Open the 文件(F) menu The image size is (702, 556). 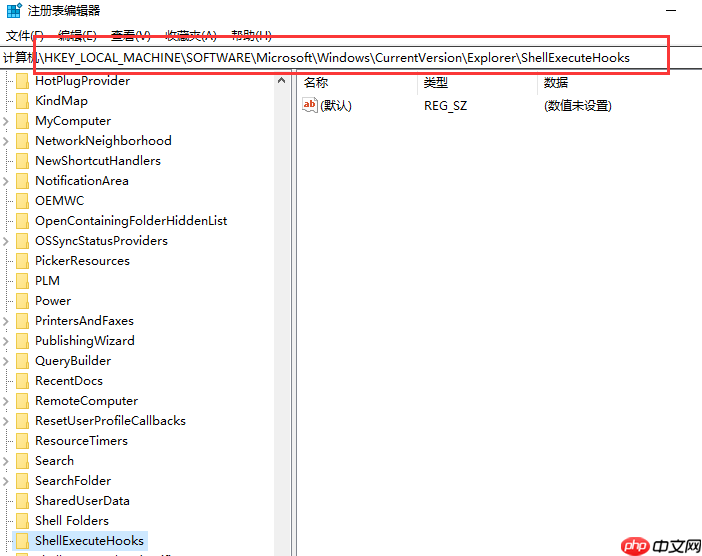pos(25,35)
